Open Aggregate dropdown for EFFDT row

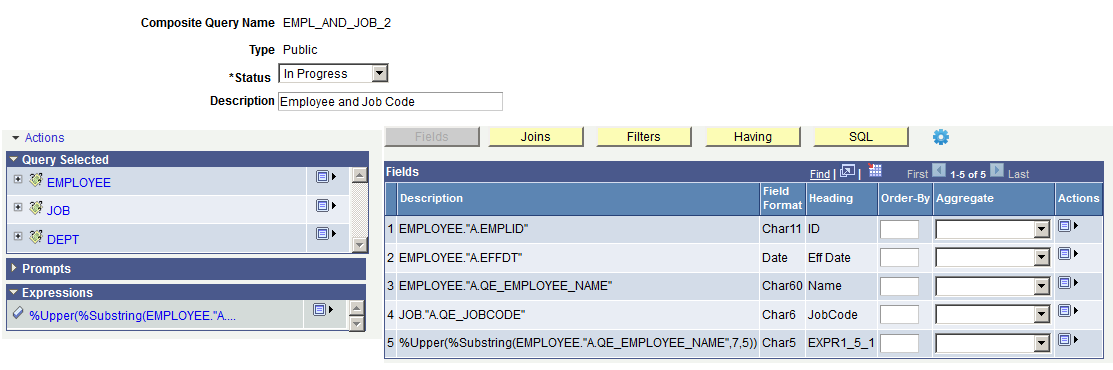(x=1041, y=258)
